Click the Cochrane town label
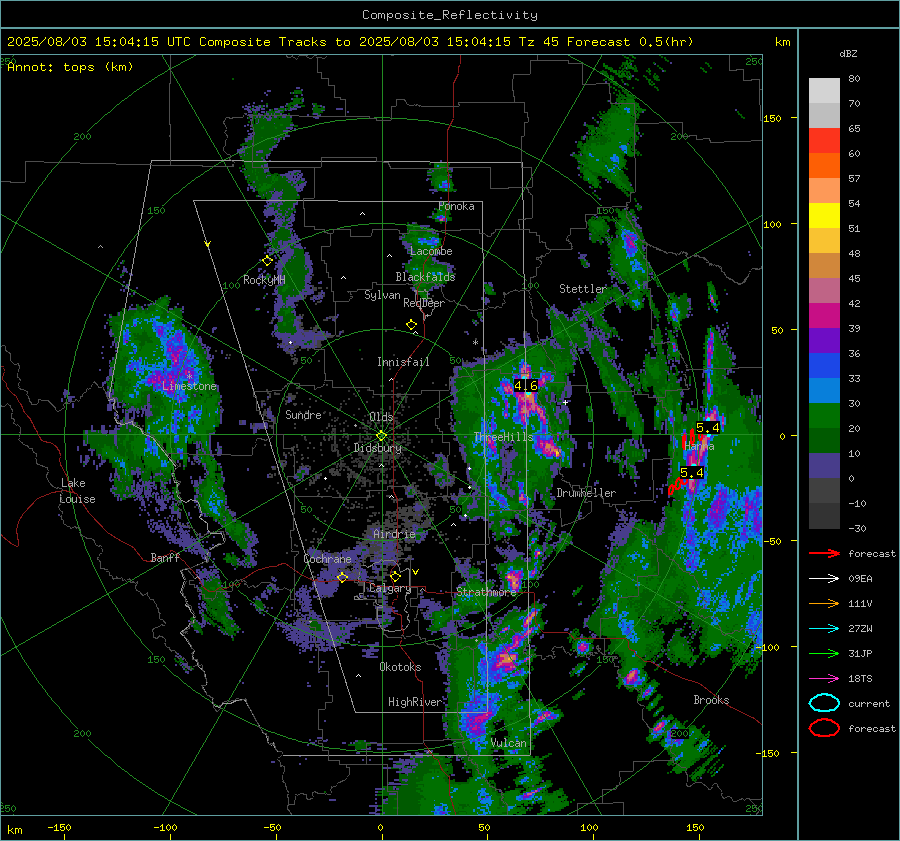This screenshot has height=841, width=900. point(327,559)
